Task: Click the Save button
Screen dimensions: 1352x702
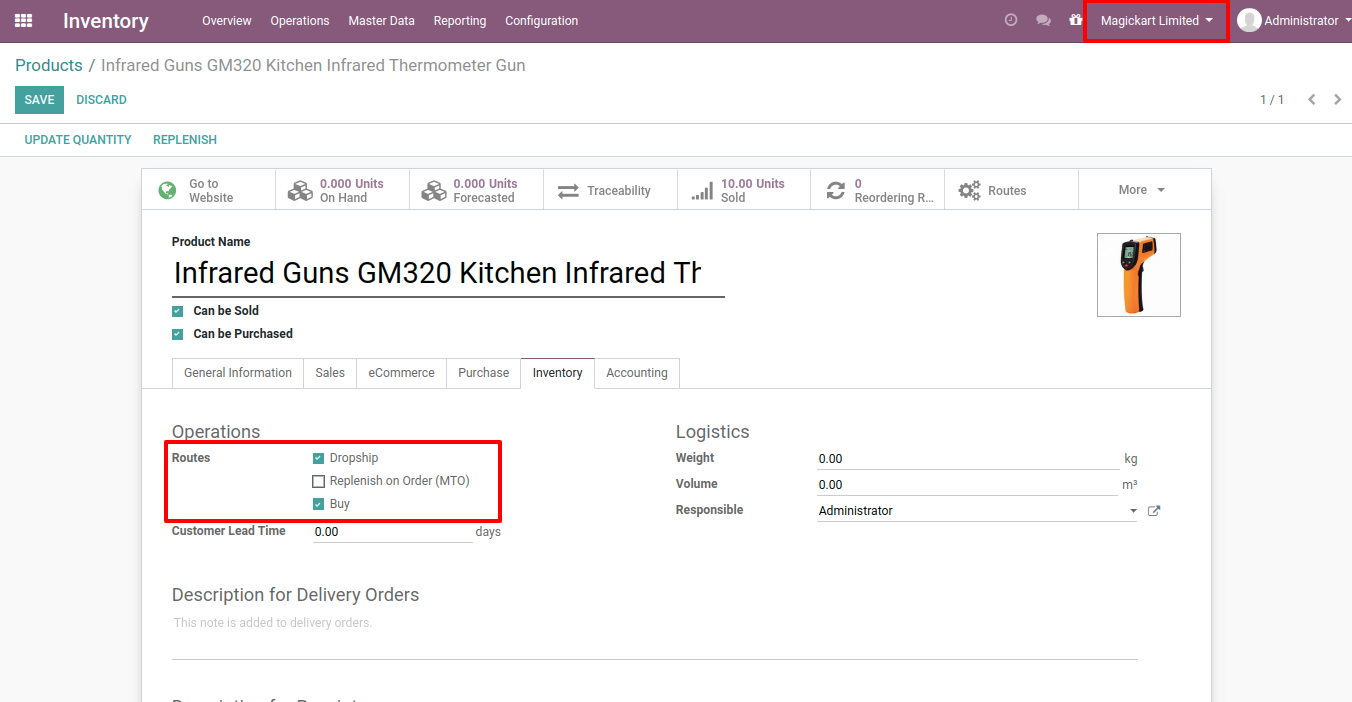Action: tap(40, 100)
